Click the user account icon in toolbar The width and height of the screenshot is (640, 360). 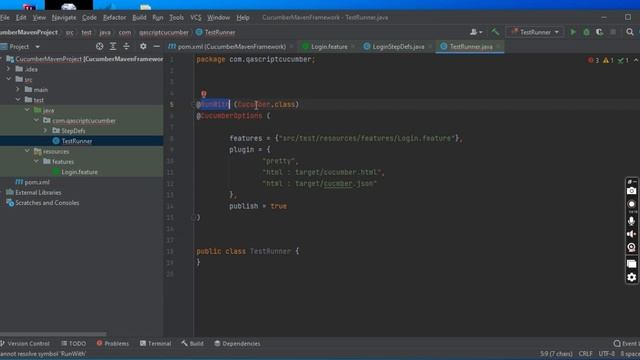point(476,32)
